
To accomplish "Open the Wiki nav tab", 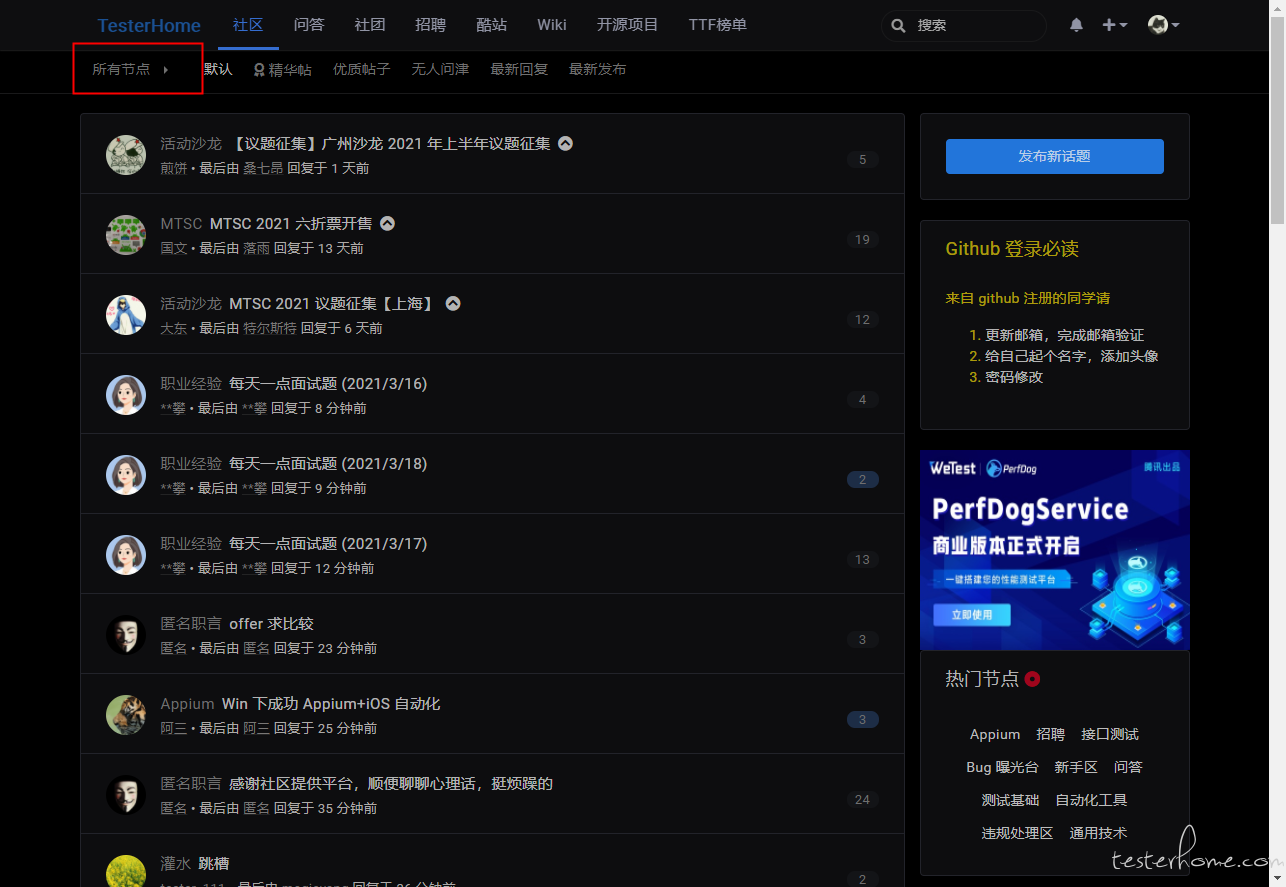I will pyautogui.click(x=552, y=24).
